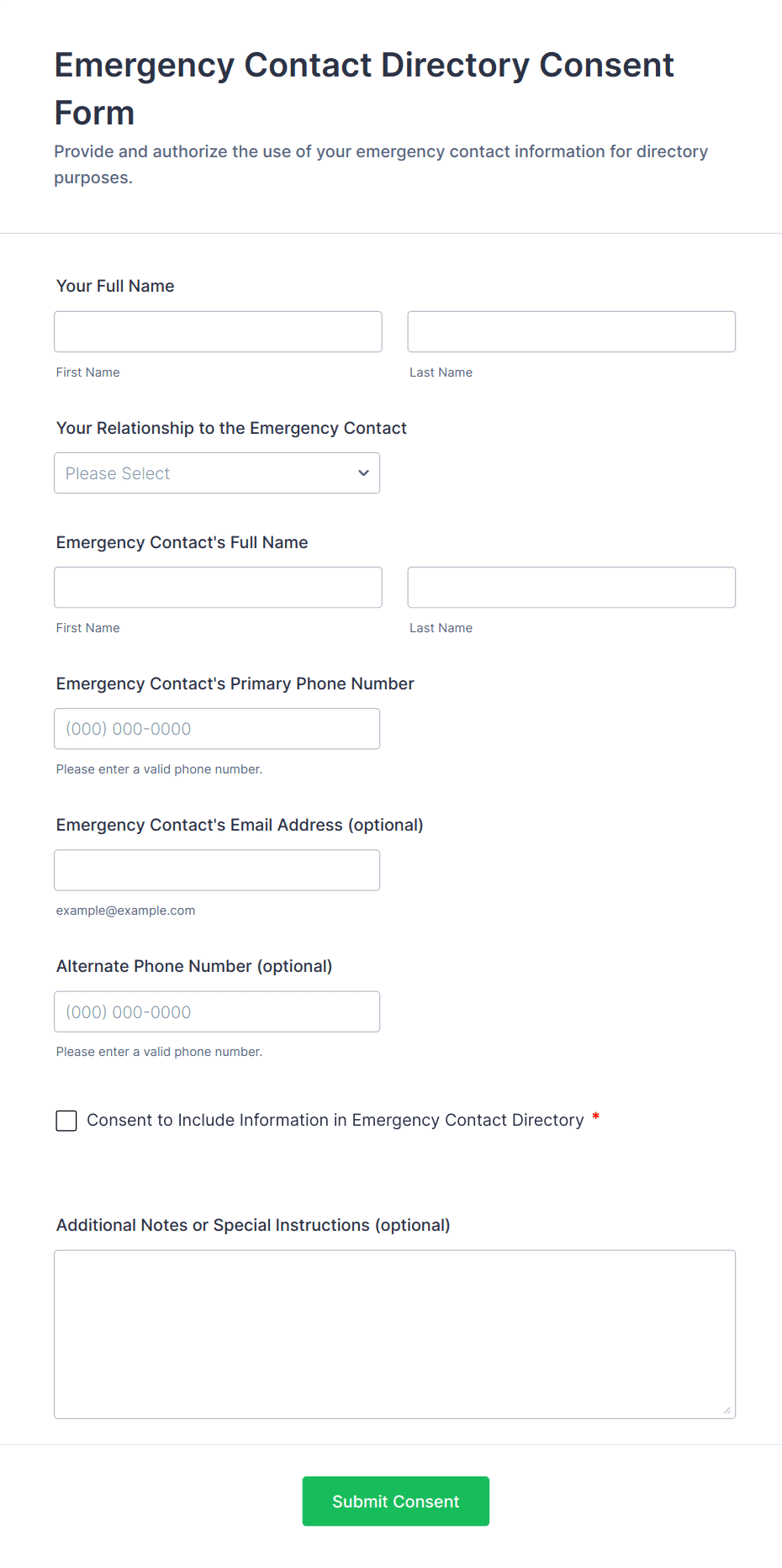Click the Last Name field under Your Full Name
The width and height of the screenshot is (782, 1568).
coord(571,332)
